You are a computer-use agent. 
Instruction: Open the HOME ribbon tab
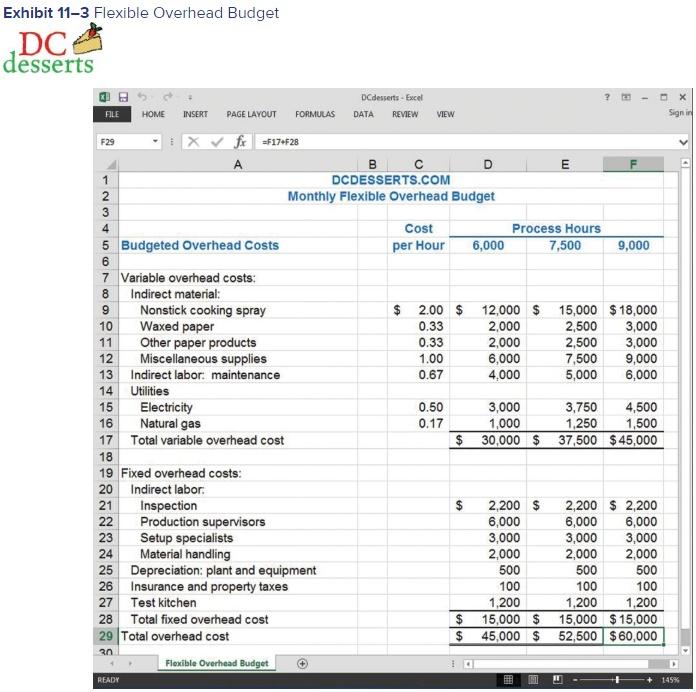click(x=153, y=114)
